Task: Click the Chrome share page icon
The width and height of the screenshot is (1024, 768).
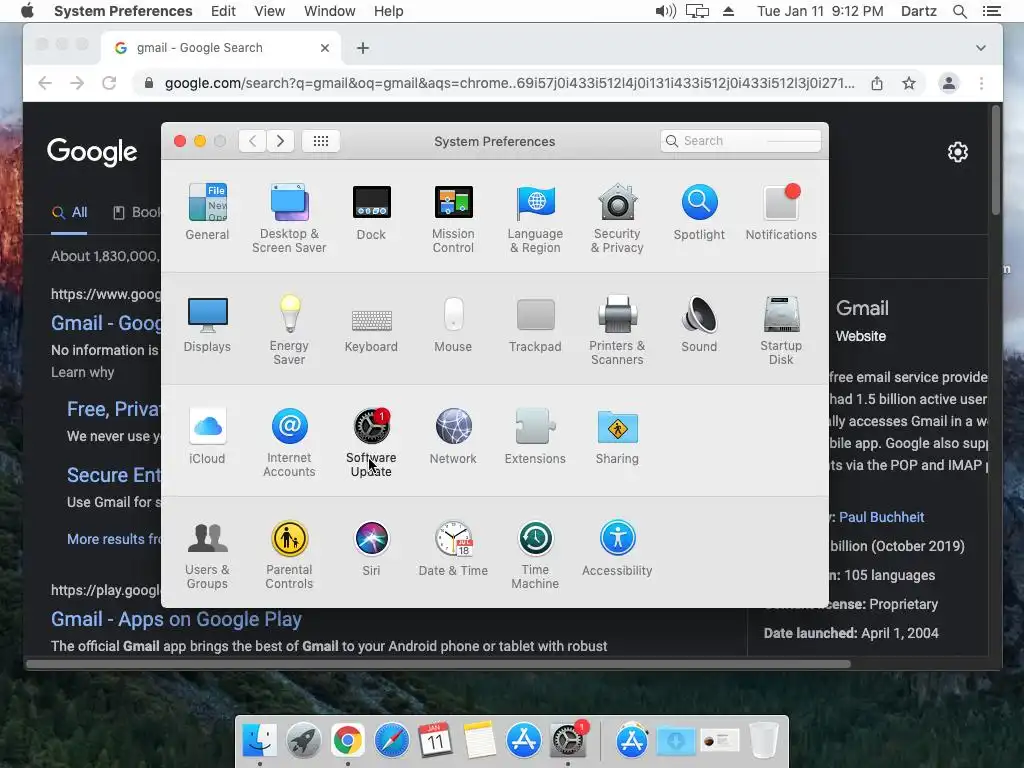Action: (877, 83)
